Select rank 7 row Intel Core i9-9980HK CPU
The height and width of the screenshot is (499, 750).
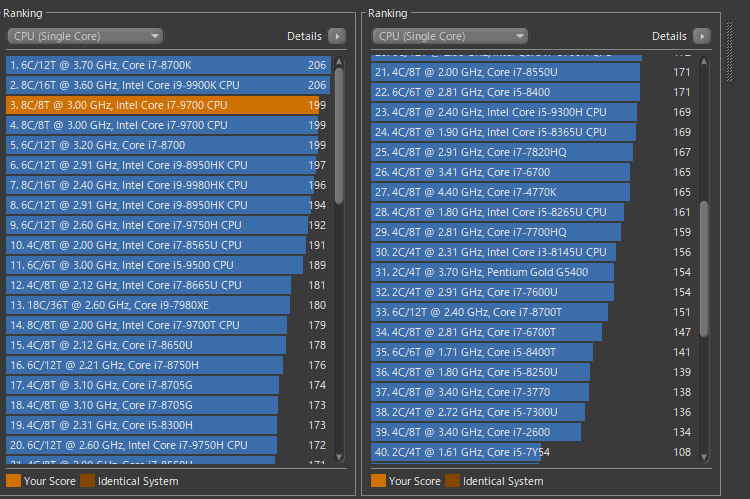pos(168,185)
